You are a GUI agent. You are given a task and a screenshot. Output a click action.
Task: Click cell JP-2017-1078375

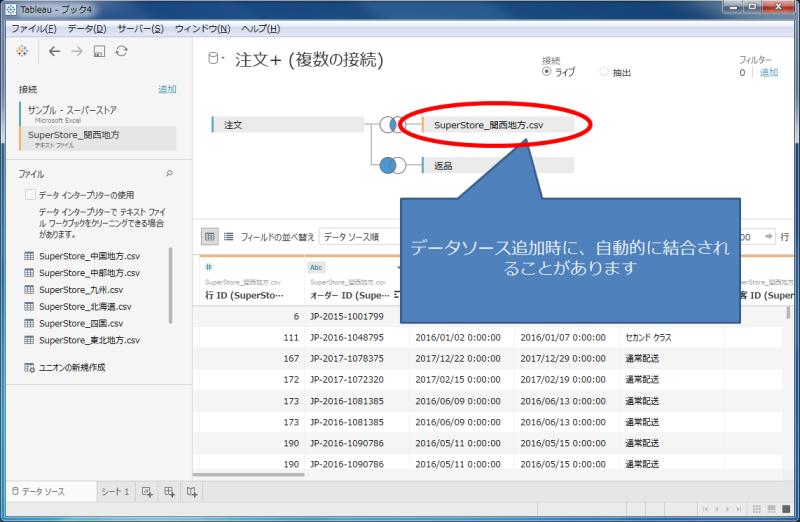pyautogui.click(x=347, y=358)
